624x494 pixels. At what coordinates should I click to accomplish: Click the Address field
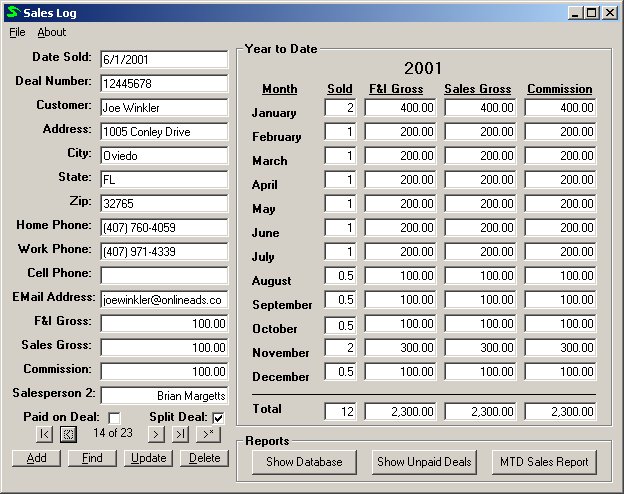[164, 131]
